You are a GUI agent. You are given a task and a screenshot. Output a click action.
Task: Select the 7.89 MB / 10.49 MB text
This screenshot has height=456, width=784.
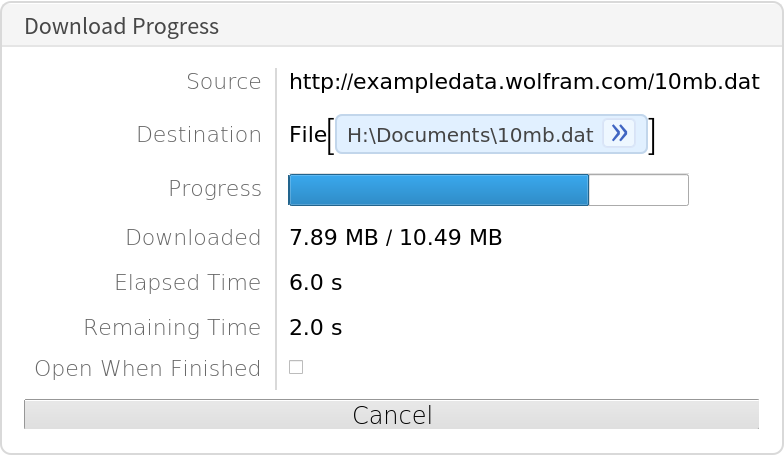[x=395, y=238]
